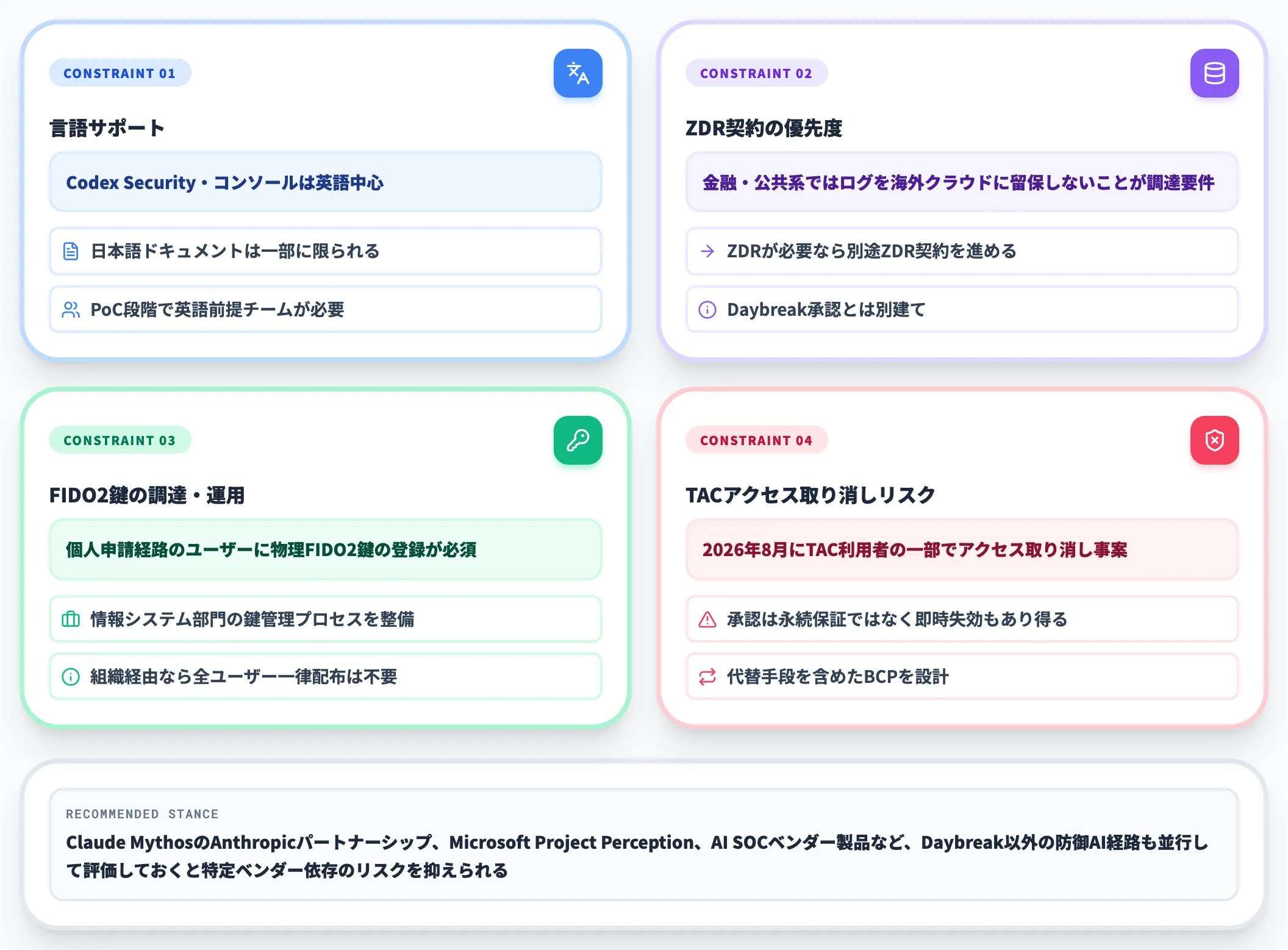Select the CONSTRAINT 02 badge

coord(756,73)
